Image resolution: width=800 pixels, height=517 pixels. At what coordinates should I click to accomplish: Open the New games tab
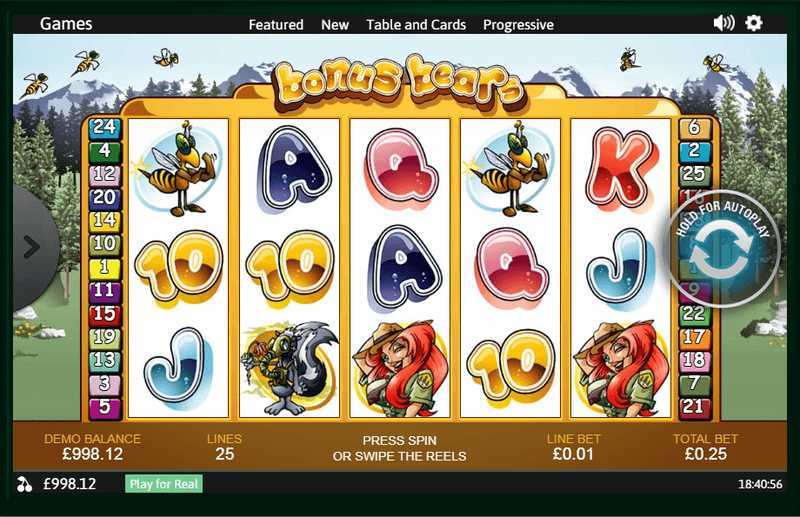(335, 24)
